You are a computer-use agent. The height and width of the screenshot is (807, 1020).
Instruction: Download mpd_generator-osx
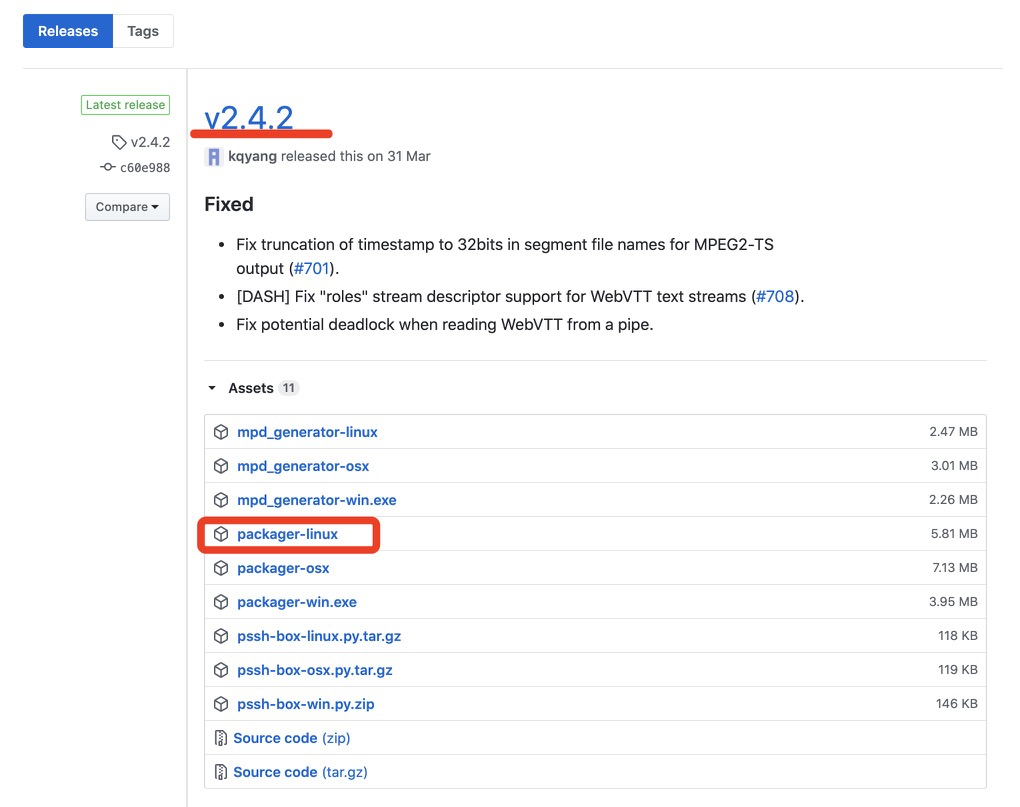(303, 466)
